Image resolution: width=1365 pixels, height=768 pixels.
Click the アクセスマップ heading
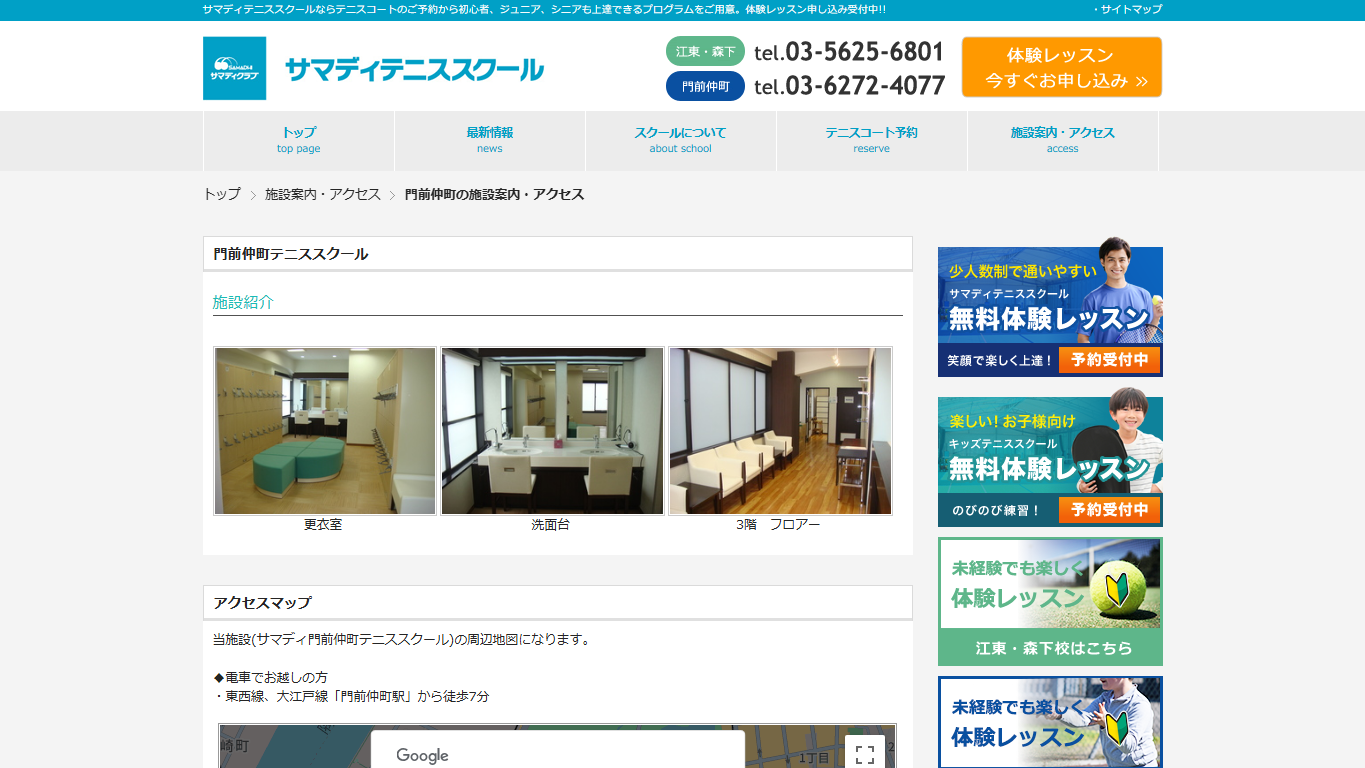[x=262, y=603]
